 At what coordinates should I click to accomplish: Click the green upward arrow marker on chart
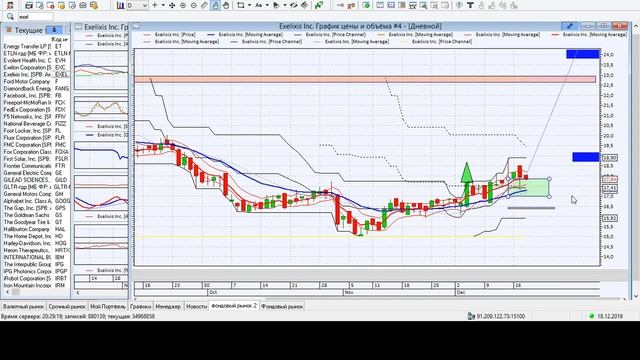coord(467,173)
